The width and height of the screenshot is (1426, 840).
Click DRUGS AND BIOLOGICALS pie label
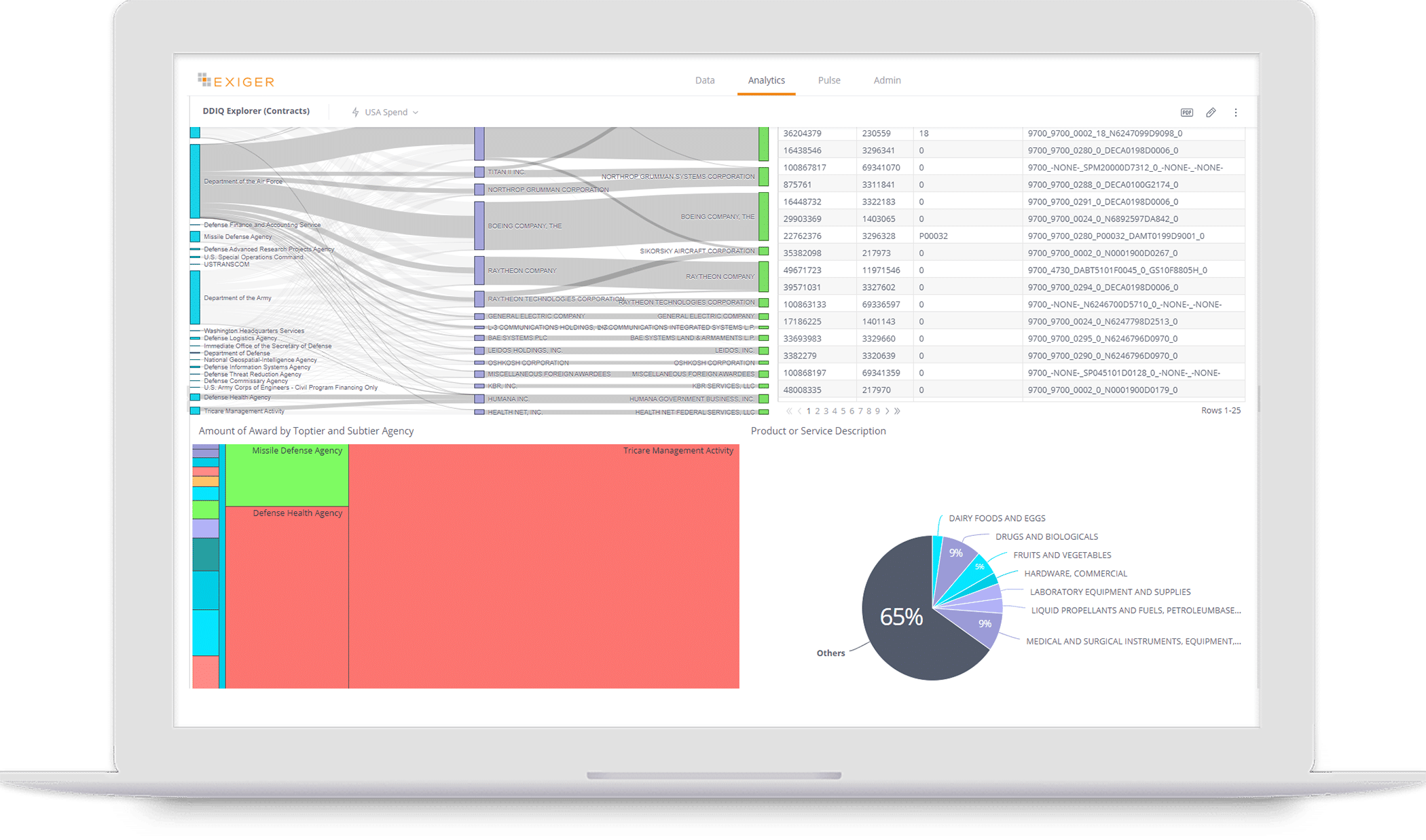[1046, 536]
